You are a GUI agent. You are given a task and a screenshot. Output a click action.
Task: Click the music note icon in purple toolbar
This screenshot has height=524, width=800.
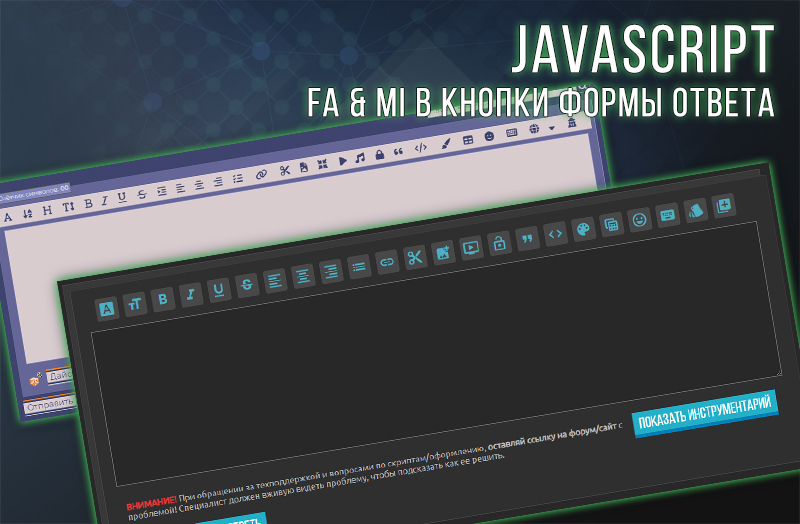(360, 158)
